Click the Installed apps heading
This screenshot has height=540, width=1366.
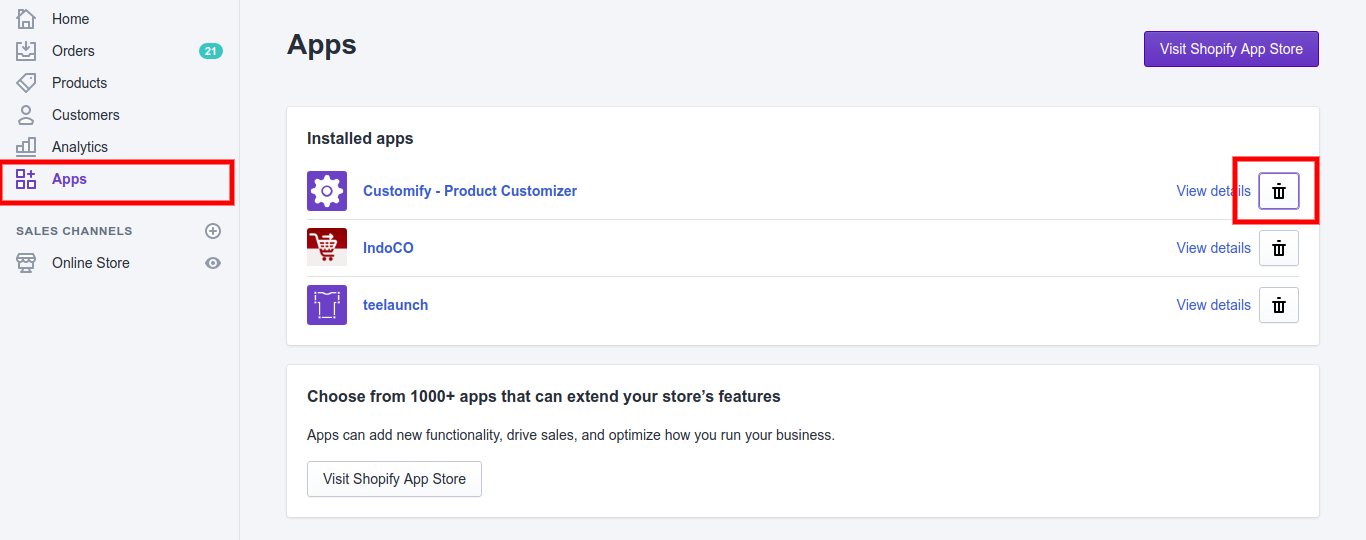pyautogui.click(x=360, y=139)
